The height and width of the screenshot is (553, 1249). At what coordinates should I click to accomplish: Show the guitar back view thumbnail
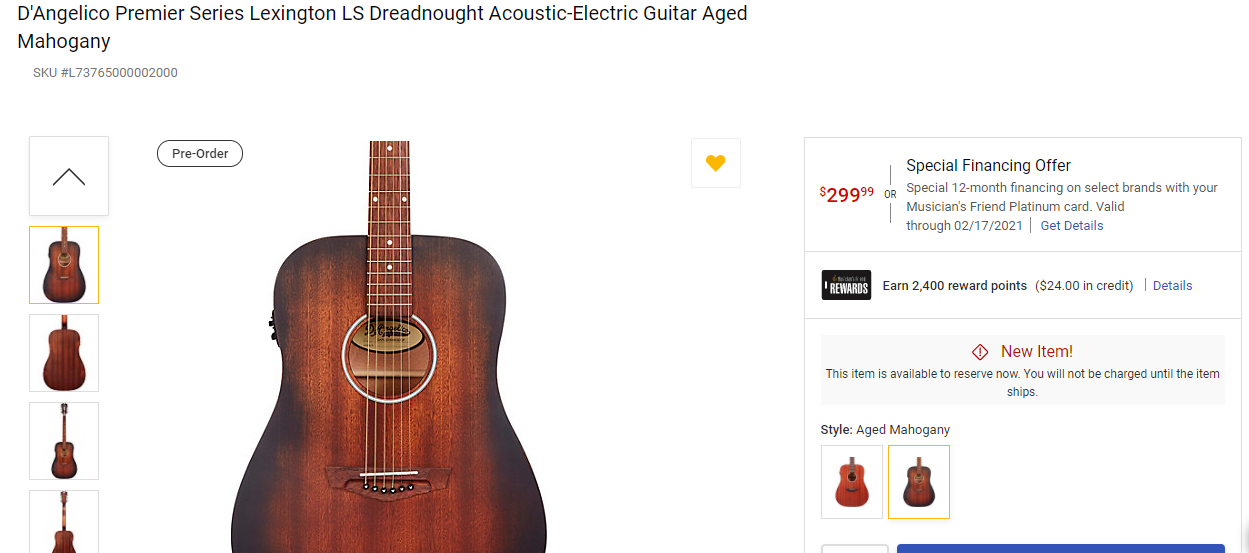(x=64, y=353)
